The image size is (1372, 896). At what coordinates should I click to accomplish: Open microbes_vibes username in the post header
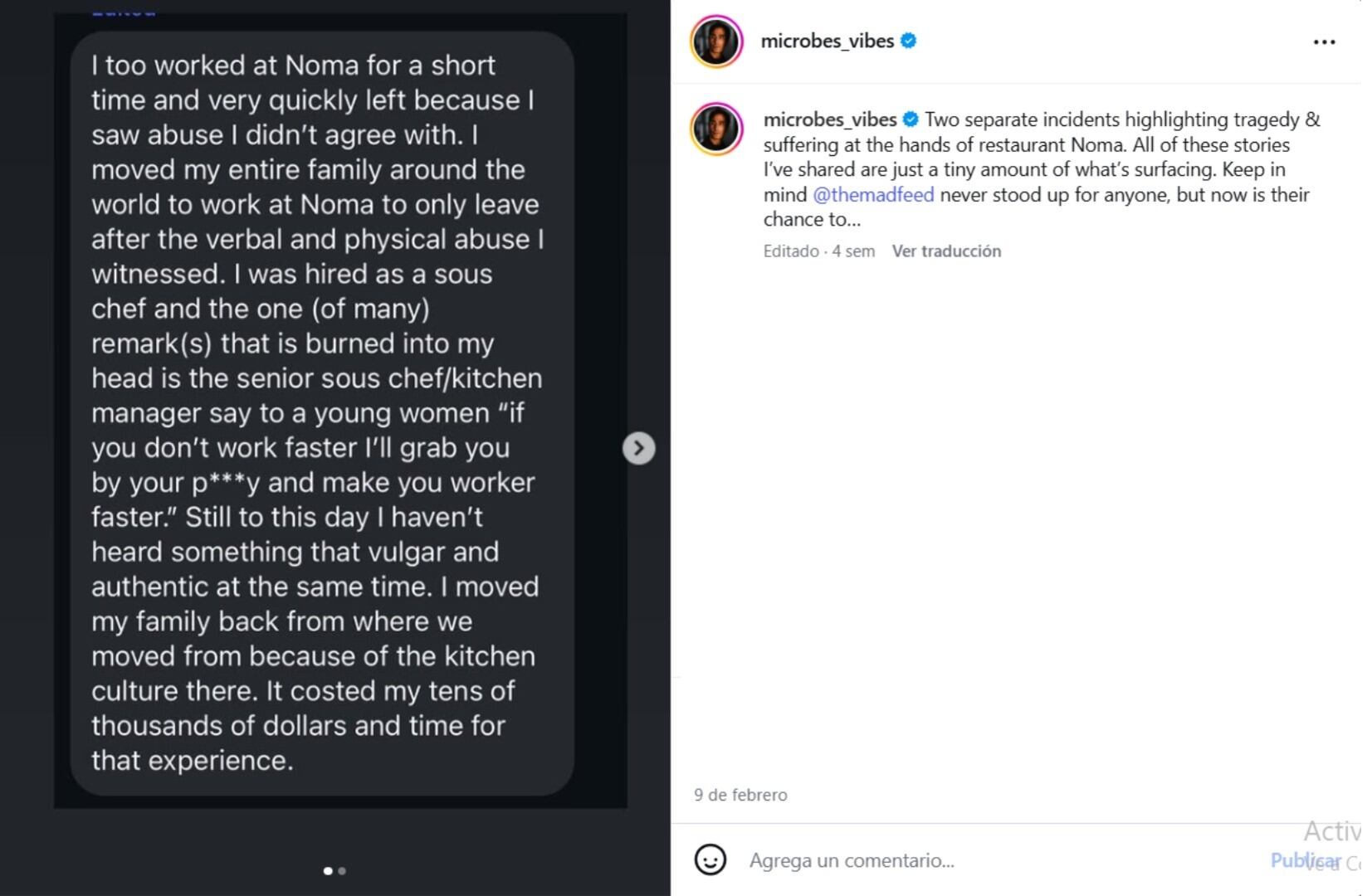click(827, 41)
